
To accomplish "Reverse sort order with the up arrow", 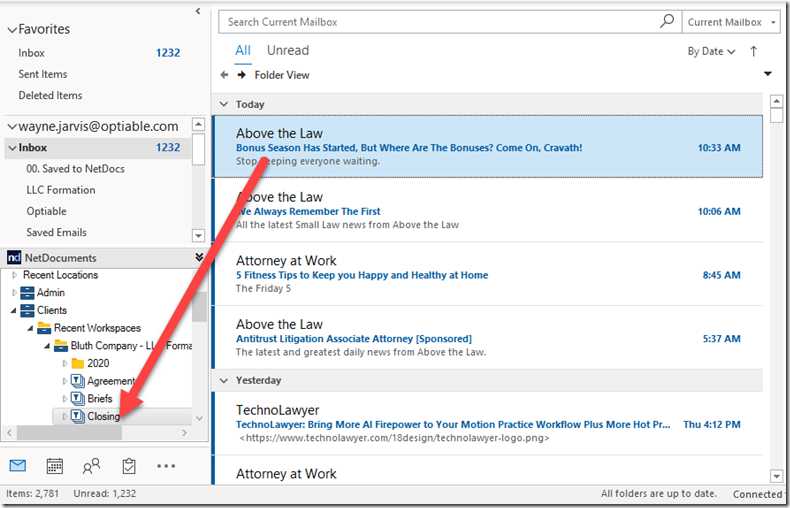I will 753,51.
